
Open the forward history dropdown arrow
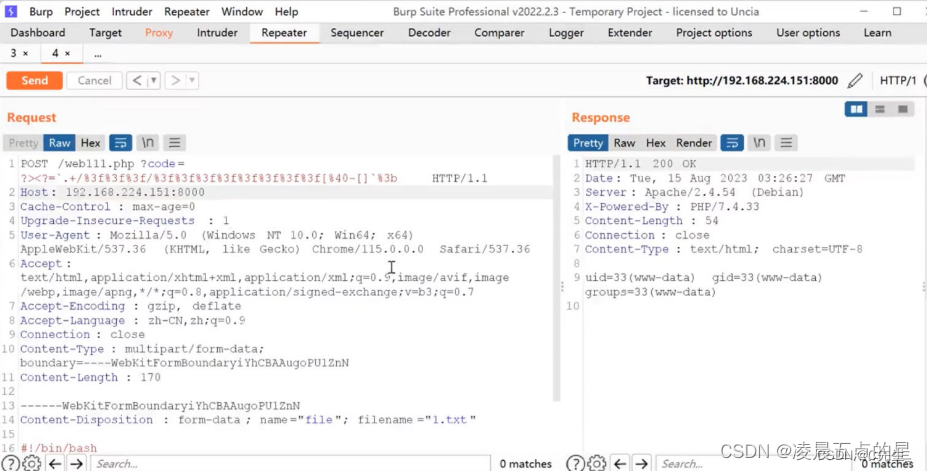192,80
